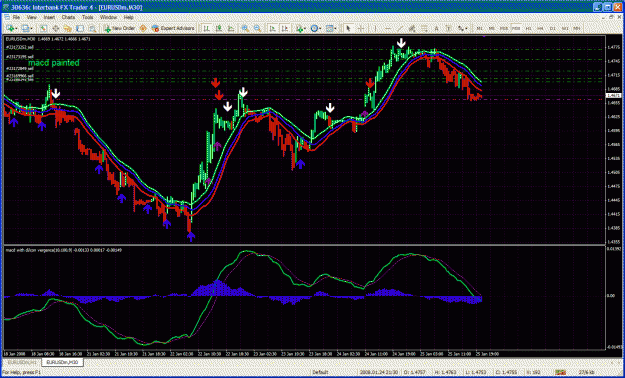Screen dimensions: 625x378
Task: Expand the Profiles dropdown arrow
Action: pyautogui.click(x=31, y=28)
